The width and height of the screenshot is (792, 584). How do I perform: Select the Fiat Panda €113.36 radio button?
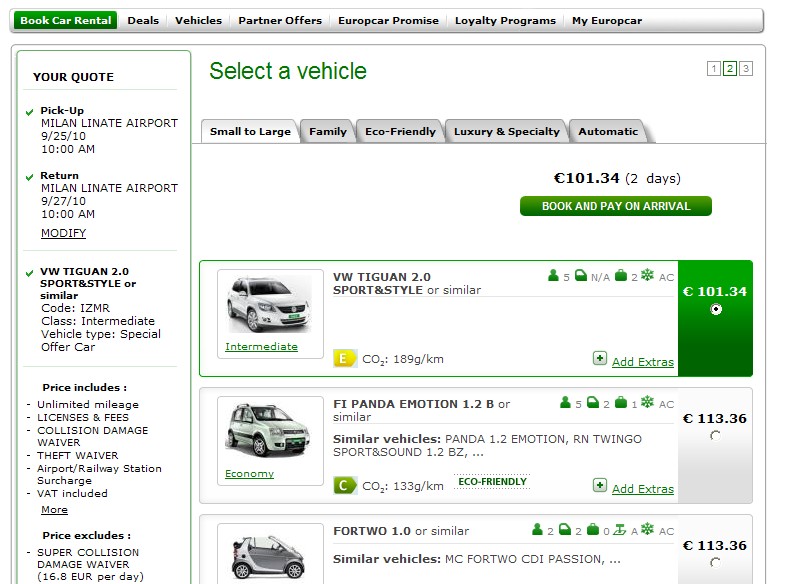(715, 436)
